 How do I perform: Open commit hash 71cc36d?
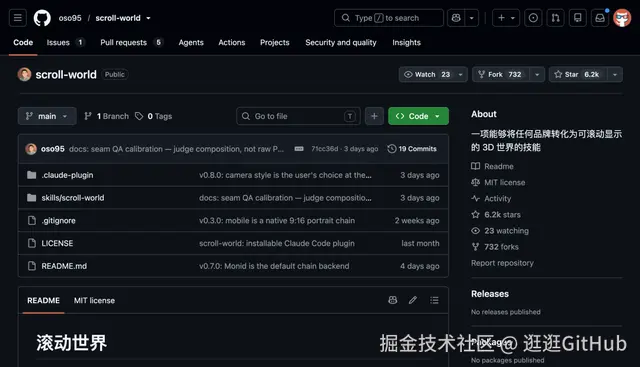(324, 149)
